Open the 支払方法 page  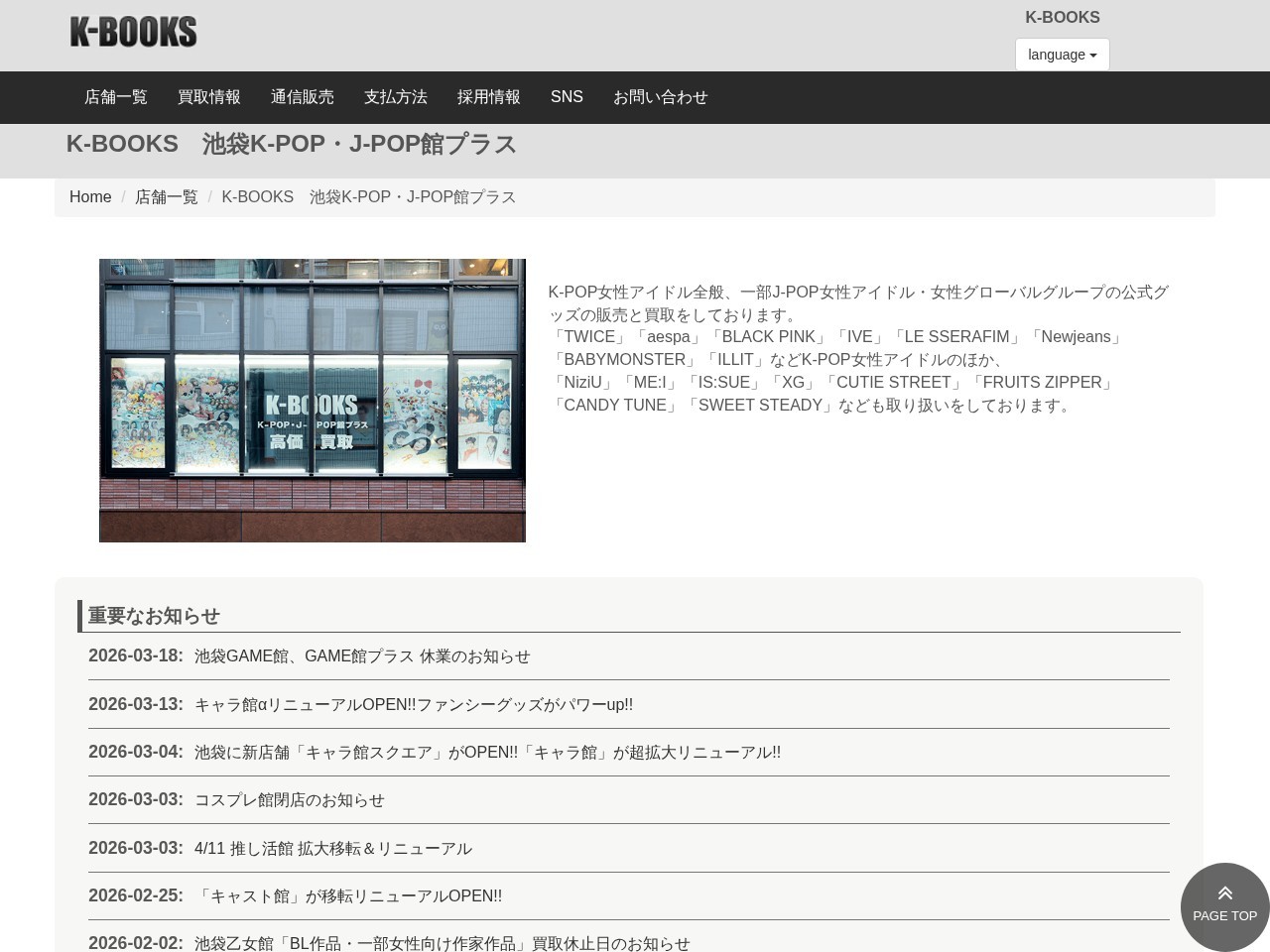[x=395, y=96]
